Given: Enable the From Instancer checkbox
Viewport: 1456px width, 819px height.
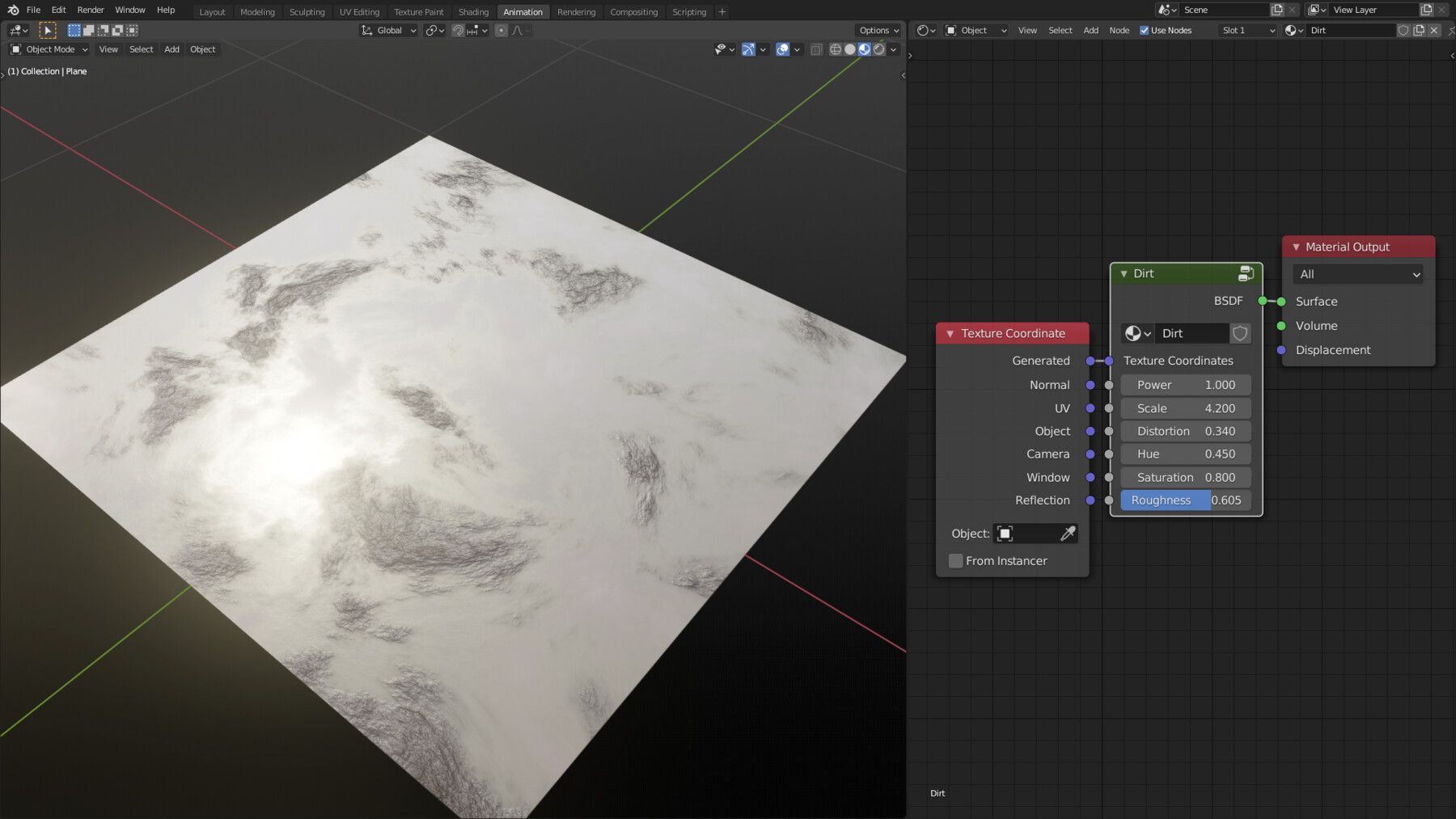Looking at the screenshot, I should click(956, 561).
